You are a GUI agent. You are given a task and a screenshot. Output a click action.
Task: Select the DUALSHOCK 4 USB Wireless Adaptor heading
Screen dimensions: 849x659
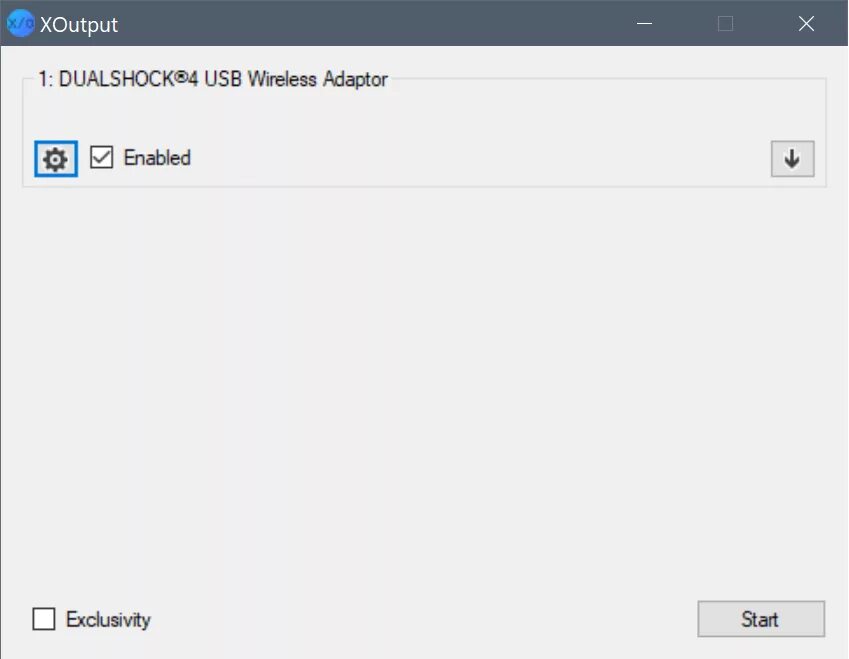[213, 79]
